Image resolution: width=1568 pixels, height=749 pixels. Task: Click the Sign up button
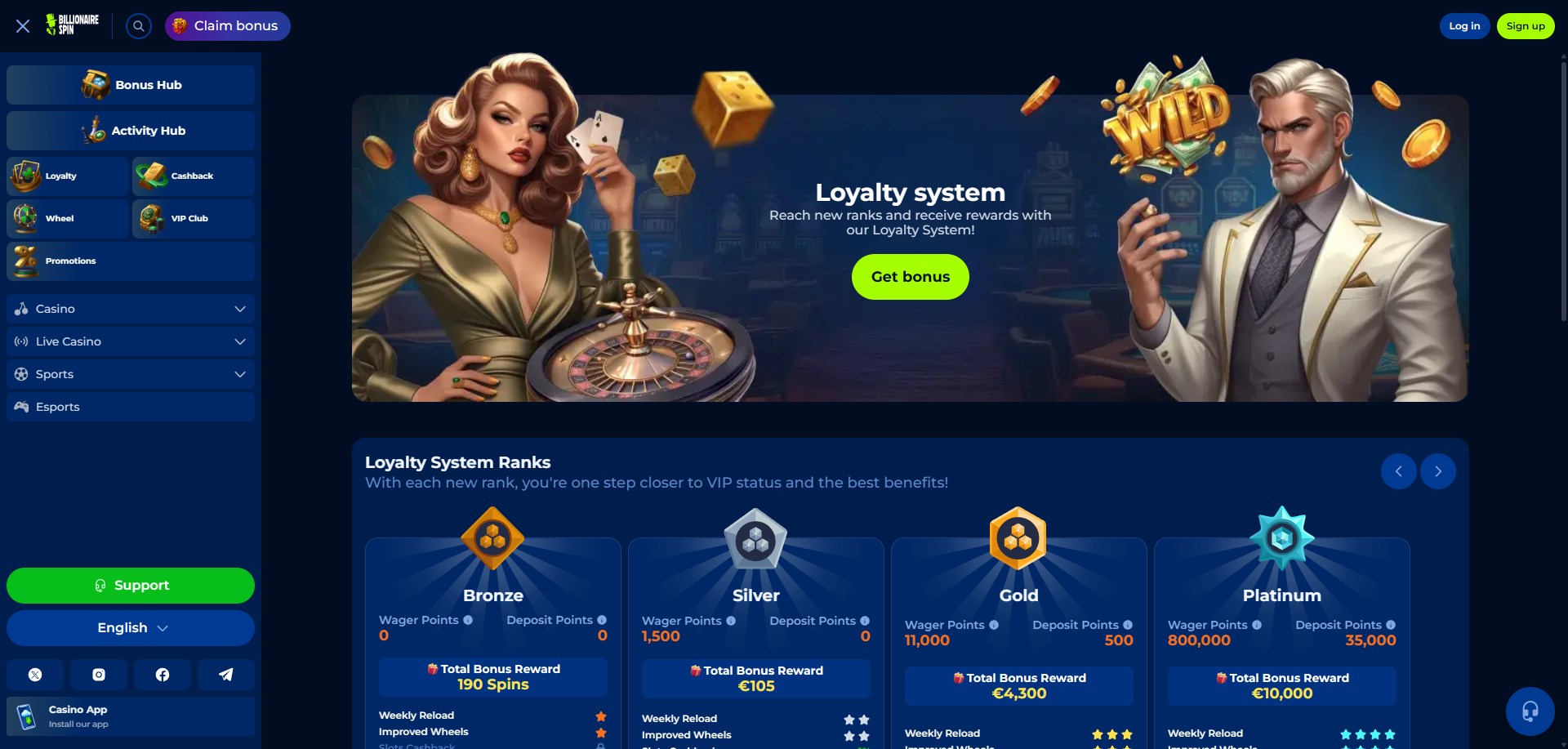pos(1526,26)
